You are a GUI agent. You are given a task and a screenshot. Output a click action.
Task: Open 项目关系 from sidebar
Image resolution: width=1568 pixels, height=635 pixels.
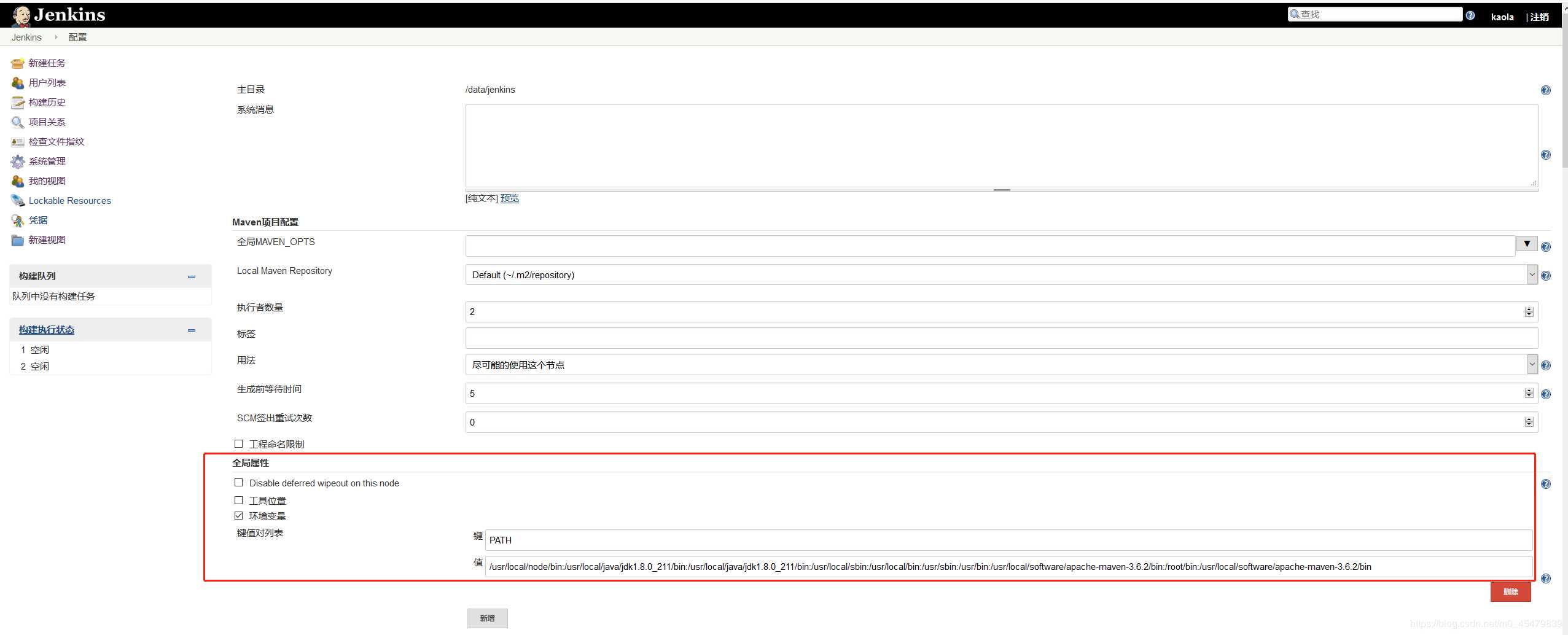point(47,122)
